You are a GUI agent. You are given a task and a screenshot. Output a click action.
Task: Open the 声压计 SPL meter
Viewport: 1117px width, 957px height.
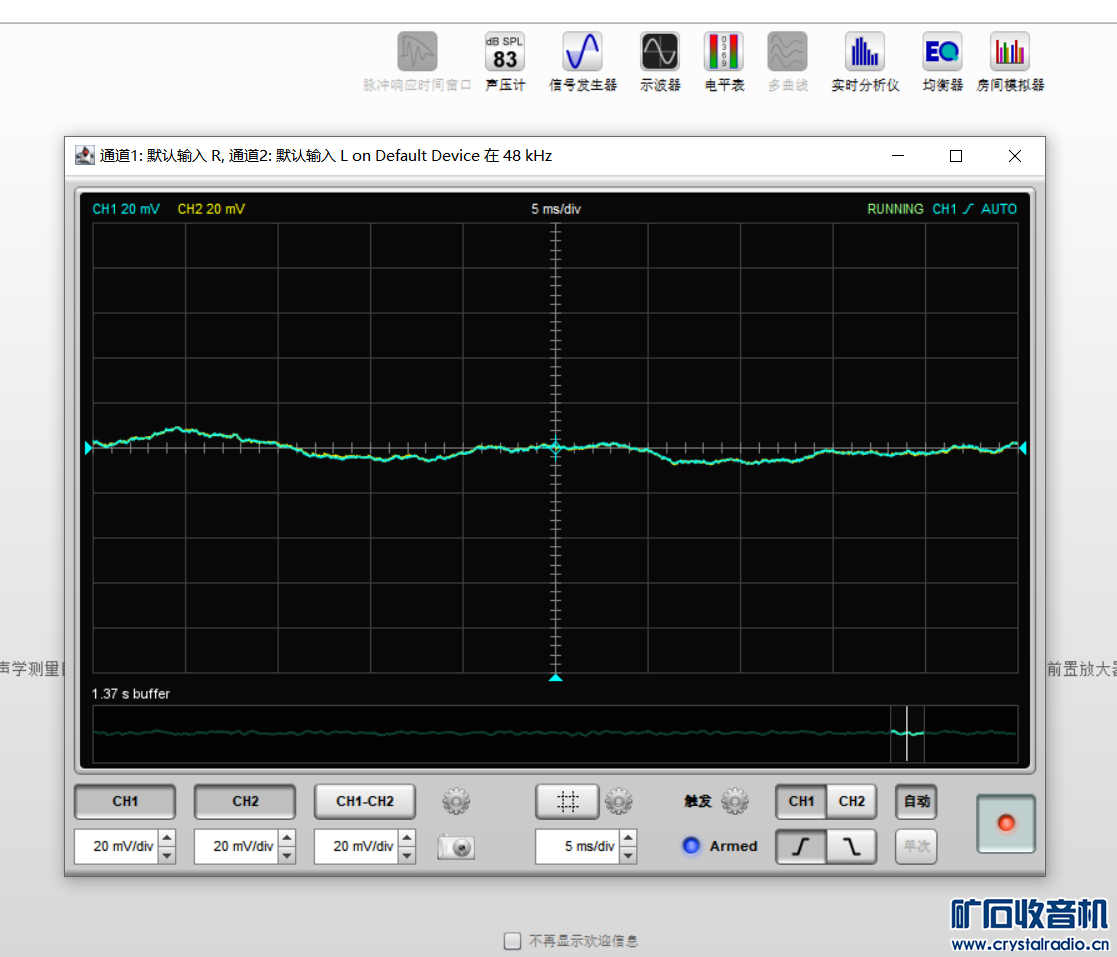505,52
